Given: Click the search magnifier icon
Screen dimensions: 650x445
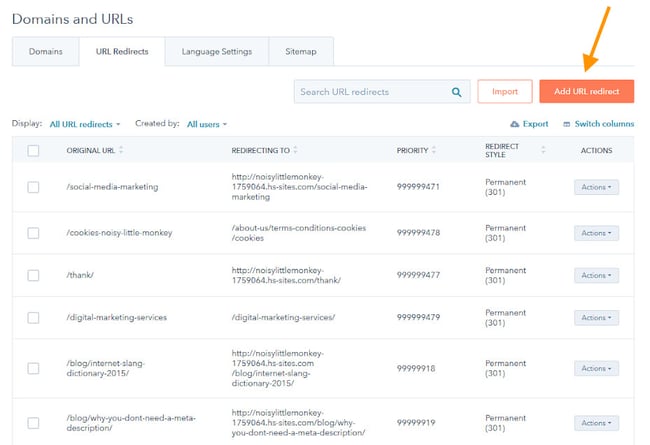Looking at the screenshot, I should click(x=456, y=92).
